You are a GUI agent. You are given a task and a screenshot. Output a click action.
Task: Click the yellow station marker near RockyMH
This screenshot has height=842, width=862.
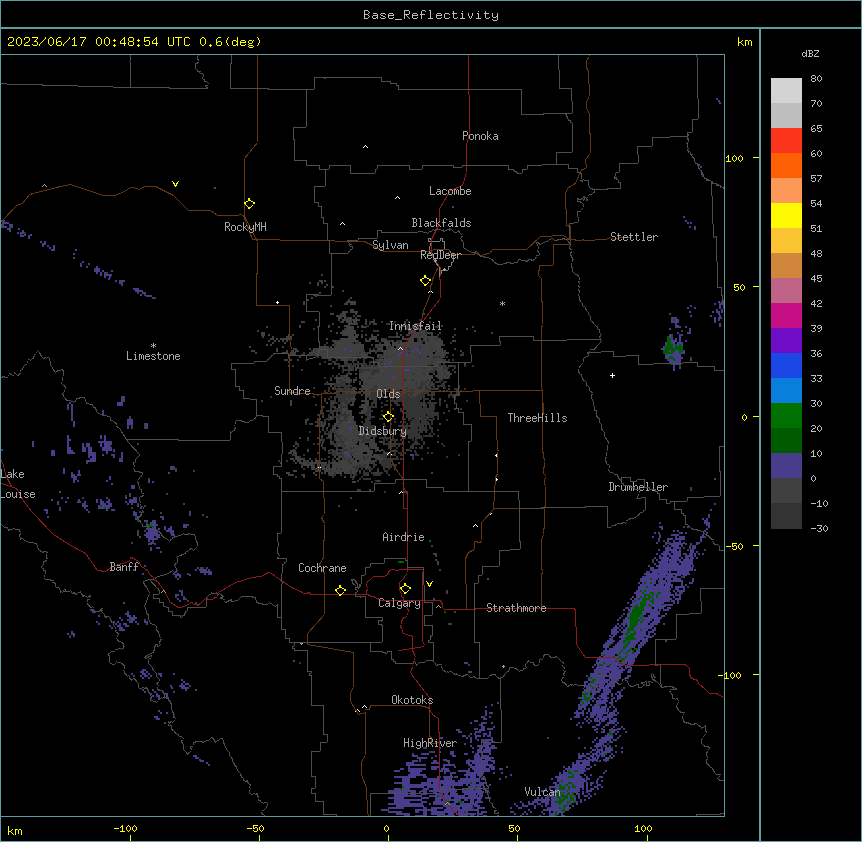[249, 204]
